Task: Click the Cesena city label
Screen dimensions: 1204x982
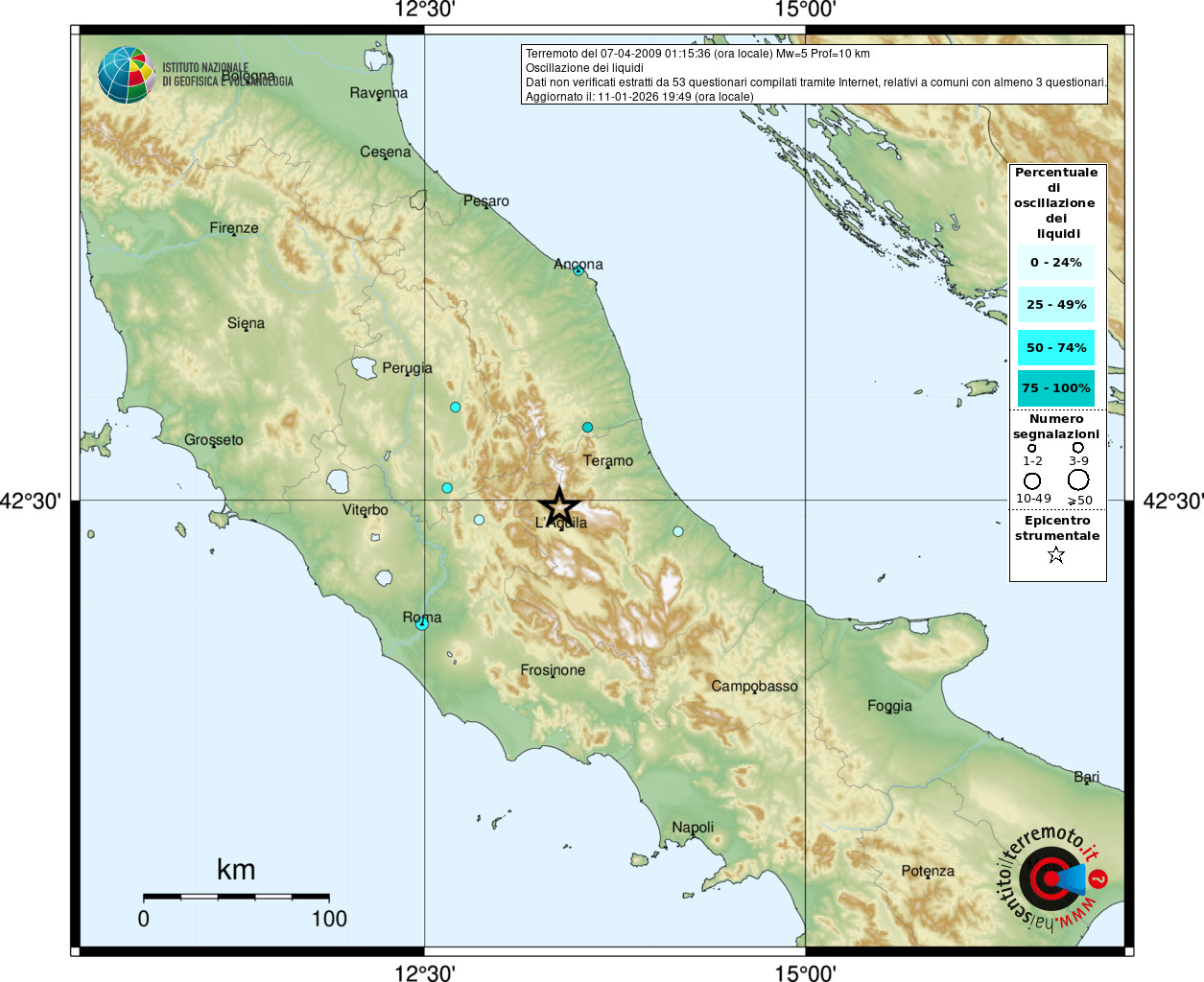Action: (x=385, y=152)
